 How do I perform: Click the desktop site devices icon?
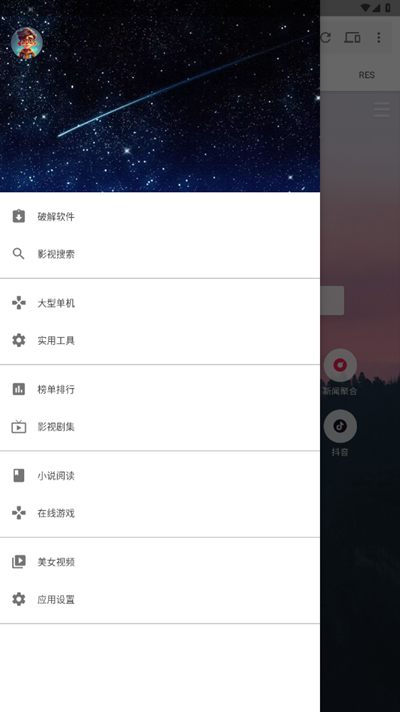352,37
